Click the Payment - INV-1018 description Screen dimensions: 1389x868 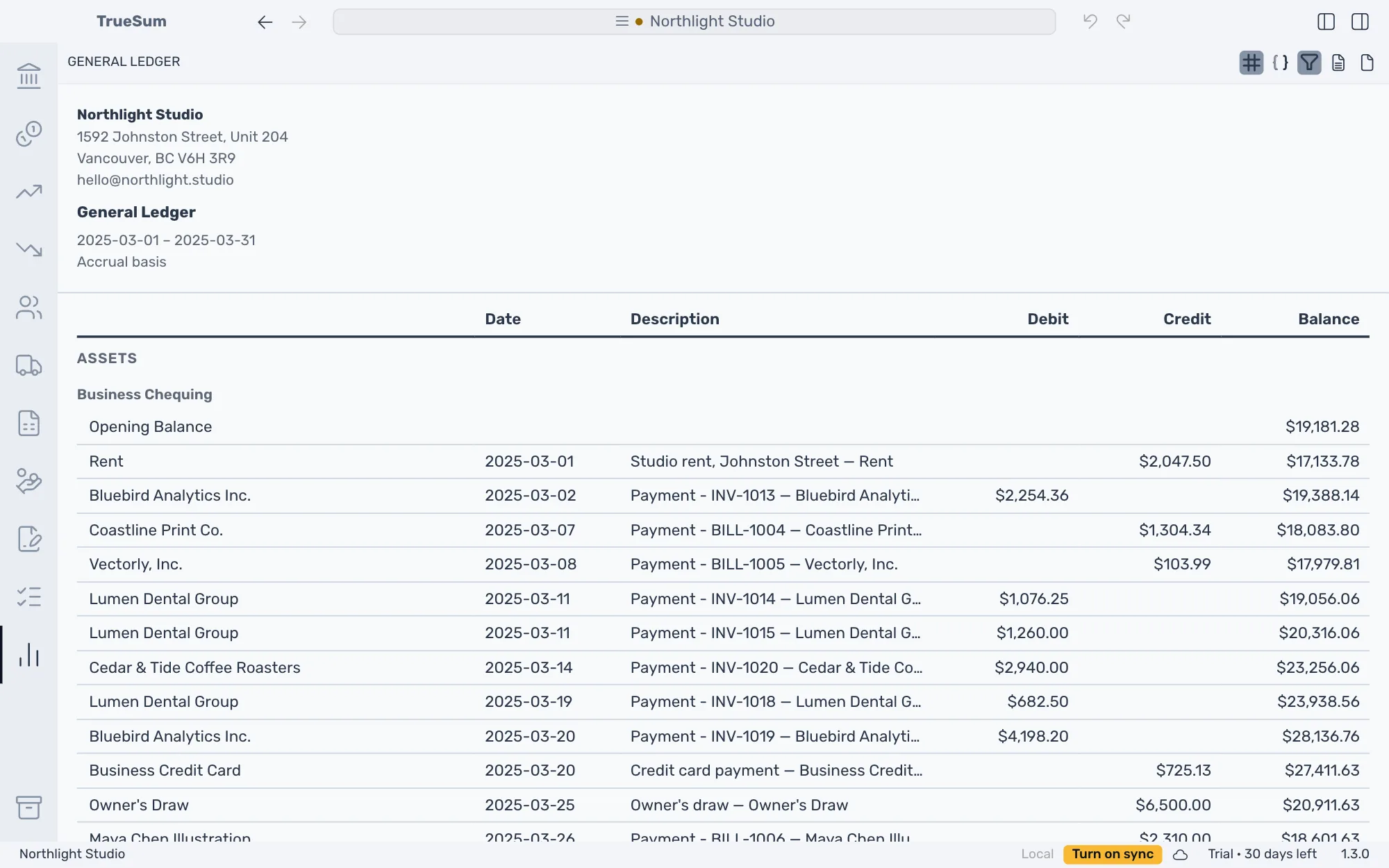776,702
